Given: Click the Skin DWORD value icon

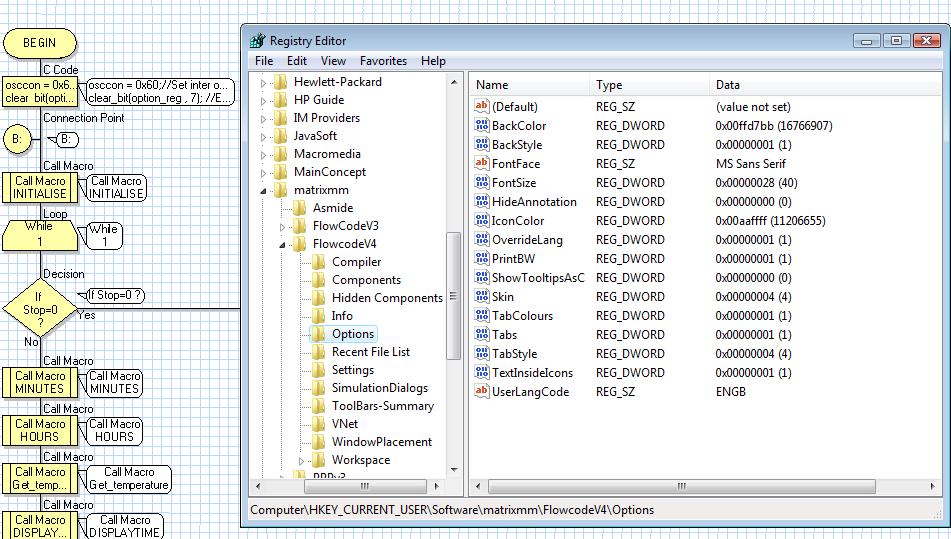Looking at the screenshot, I should point(482,296).
